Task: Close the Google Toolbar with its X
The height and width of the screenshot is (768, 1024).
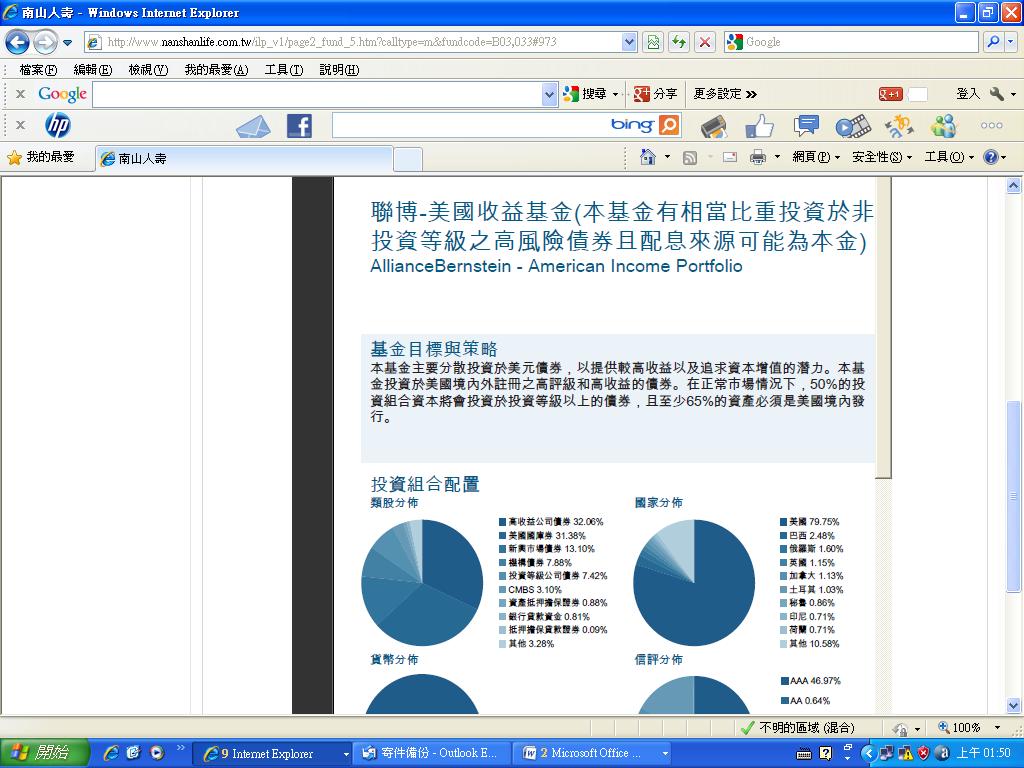Action: point(20,94)
